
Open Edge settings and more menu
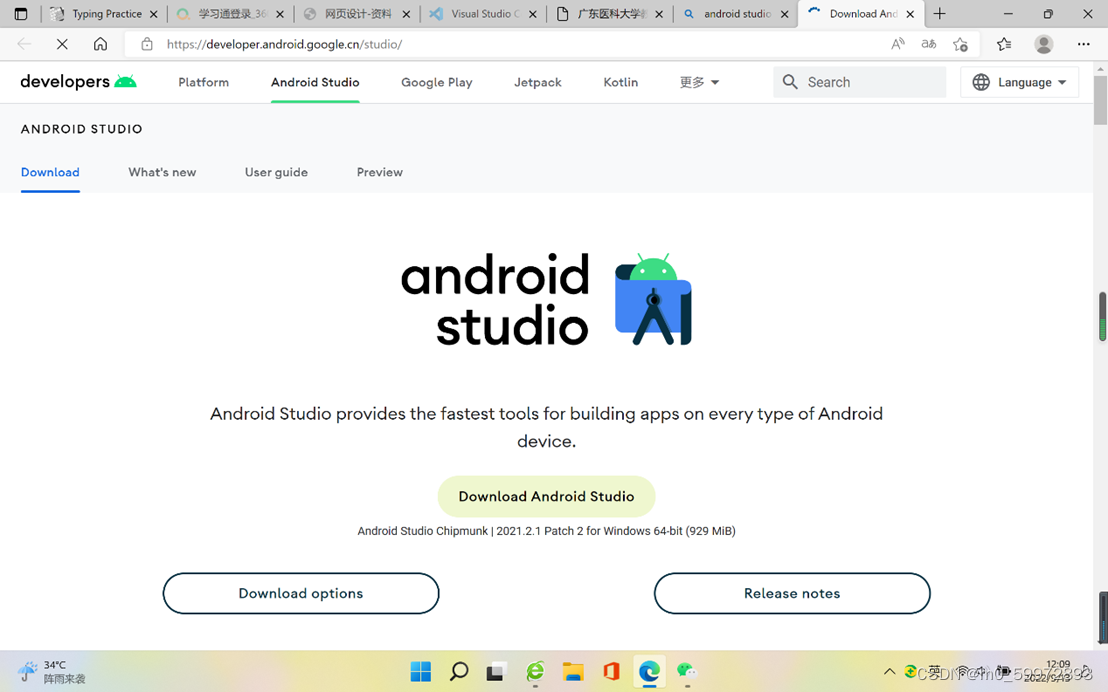[1083, 44]
